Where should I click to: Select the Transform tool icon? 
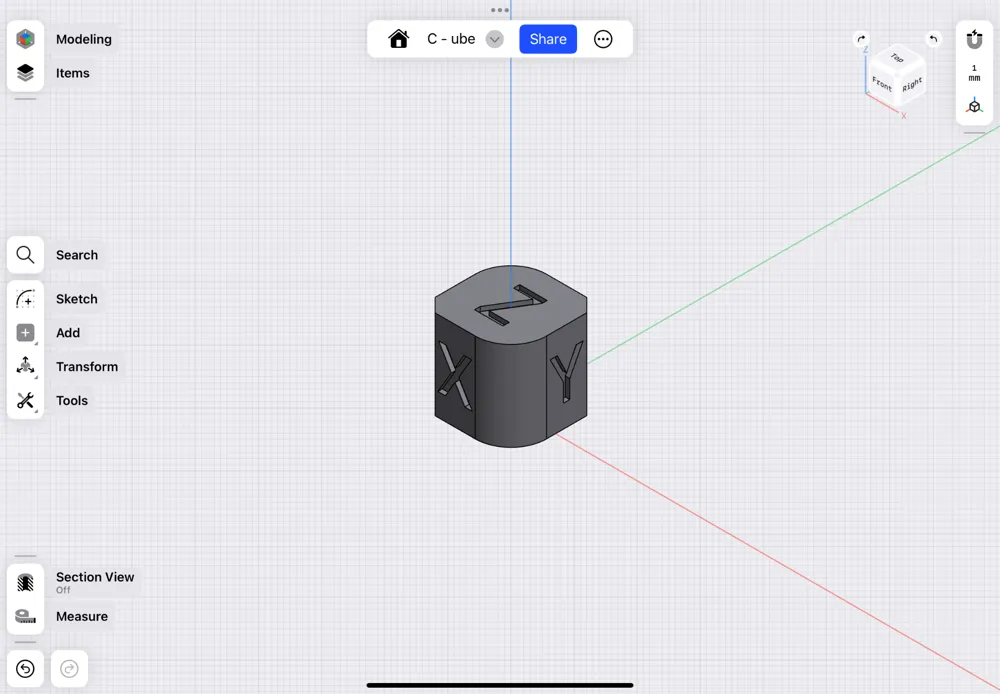26,366
